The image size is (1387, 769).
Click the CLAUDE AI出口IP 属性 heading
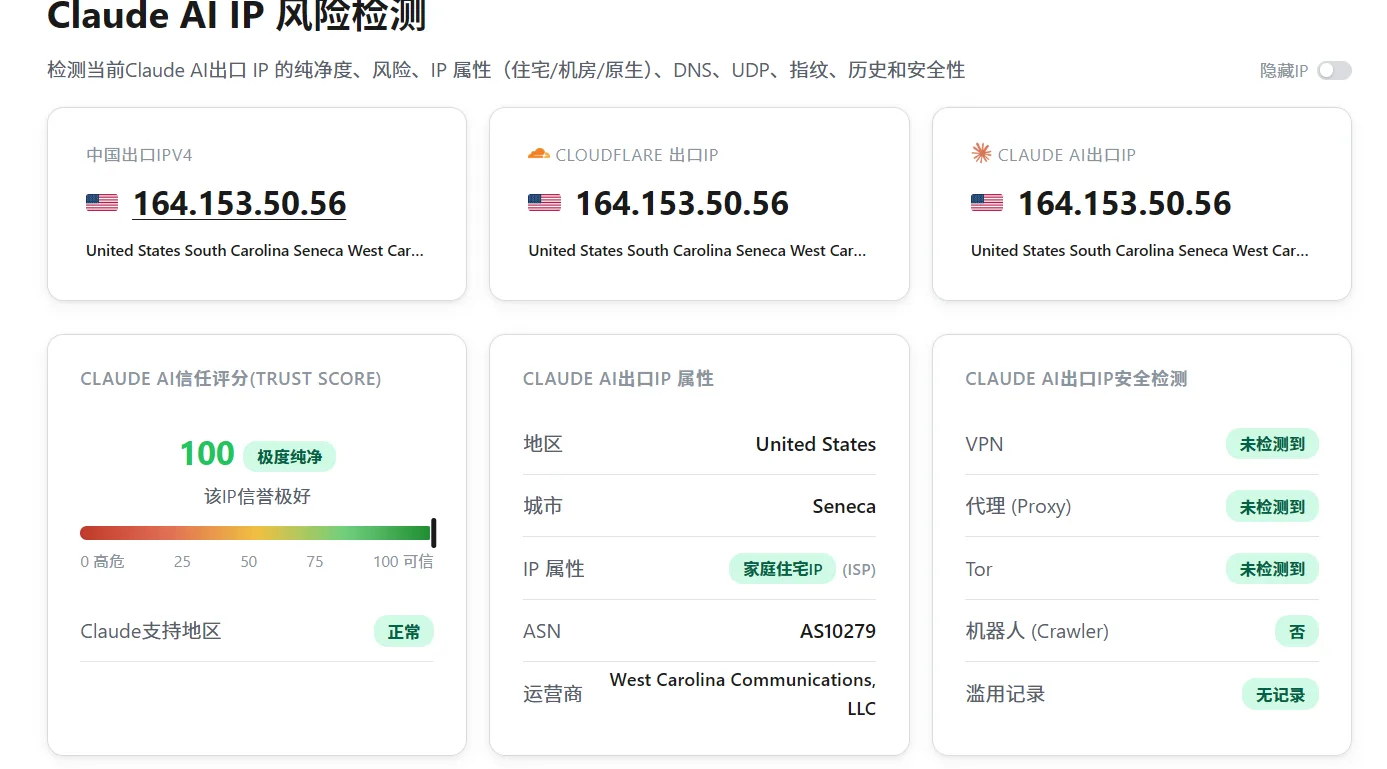(618, 379)
